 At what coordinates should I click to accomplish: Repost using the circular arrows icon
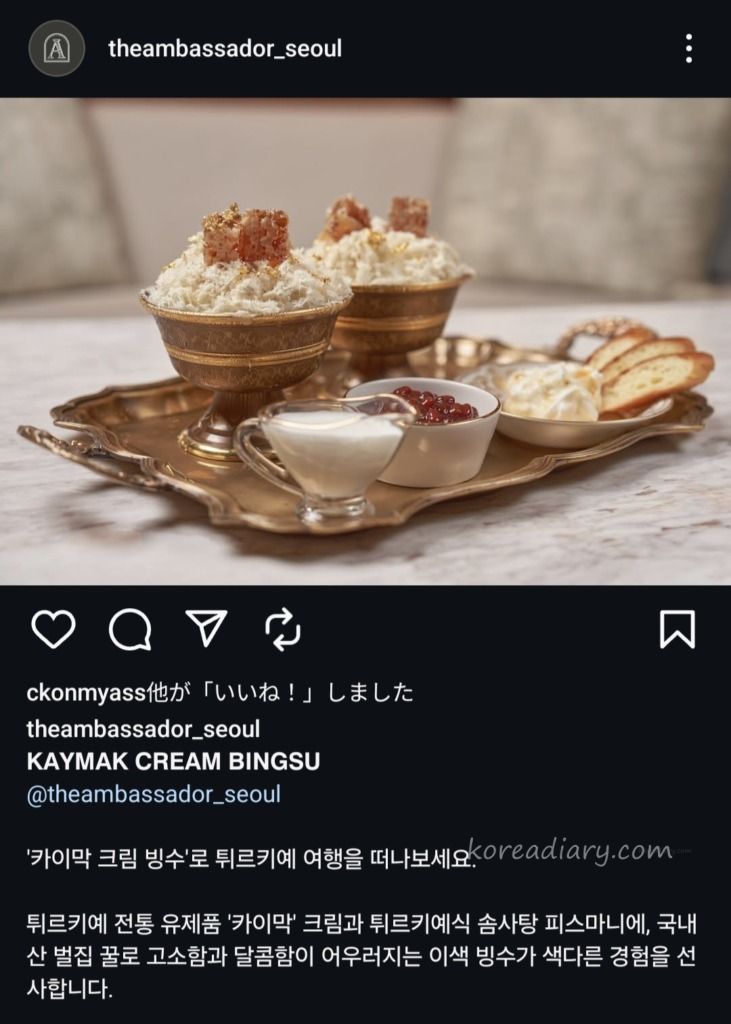(x=283, y=630)
